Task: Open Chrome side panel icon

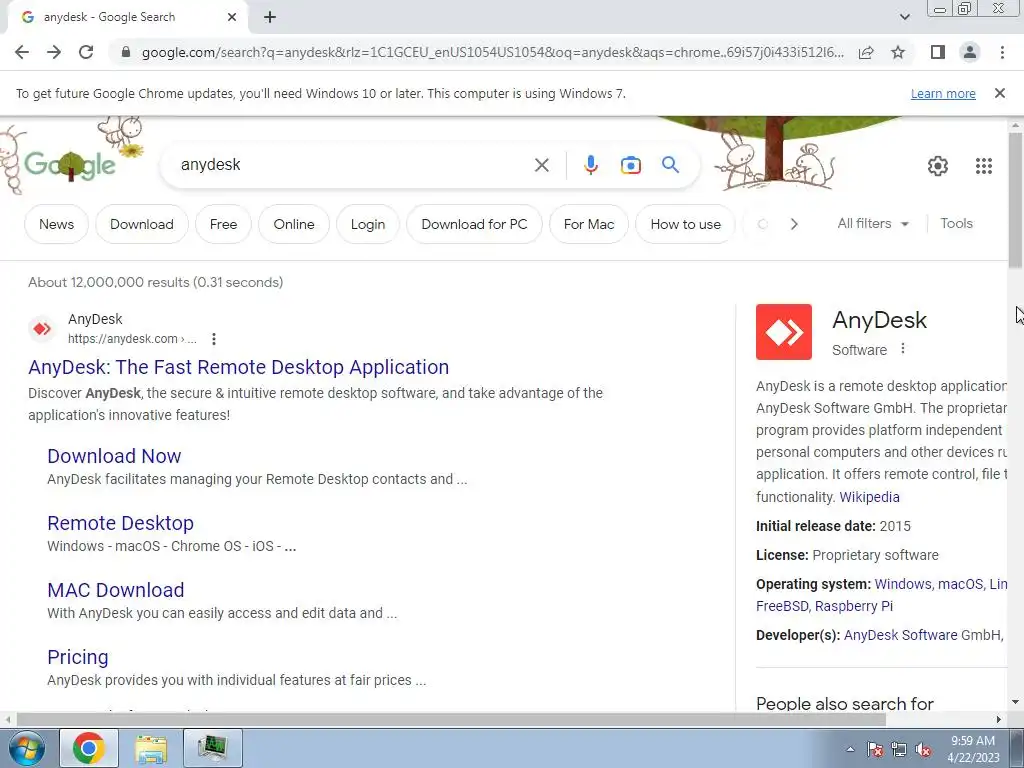Action: coord(938,52)
